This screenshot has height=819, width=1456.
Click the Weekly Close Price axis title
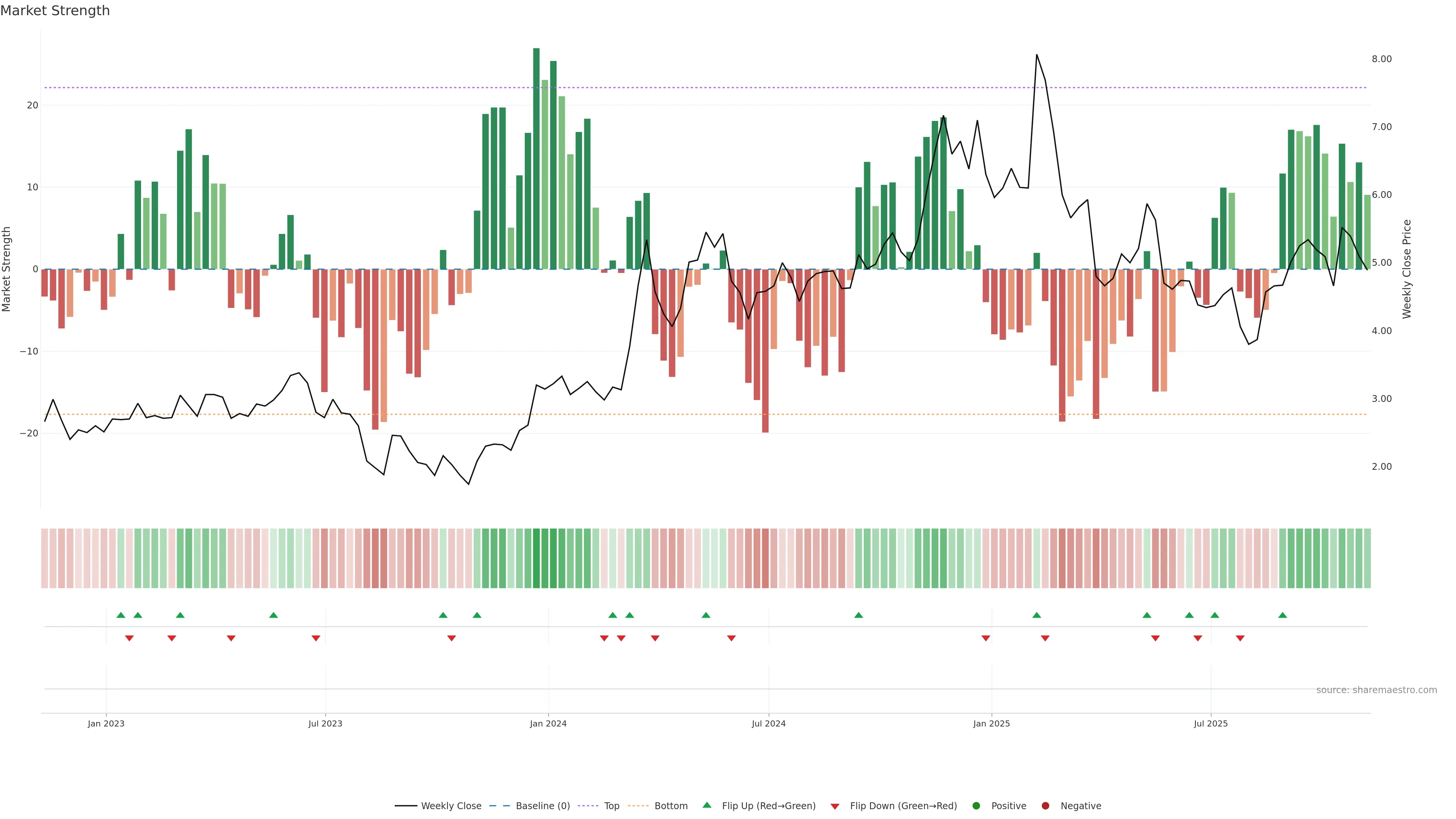pyautogui.click(x=1407, y=269)
